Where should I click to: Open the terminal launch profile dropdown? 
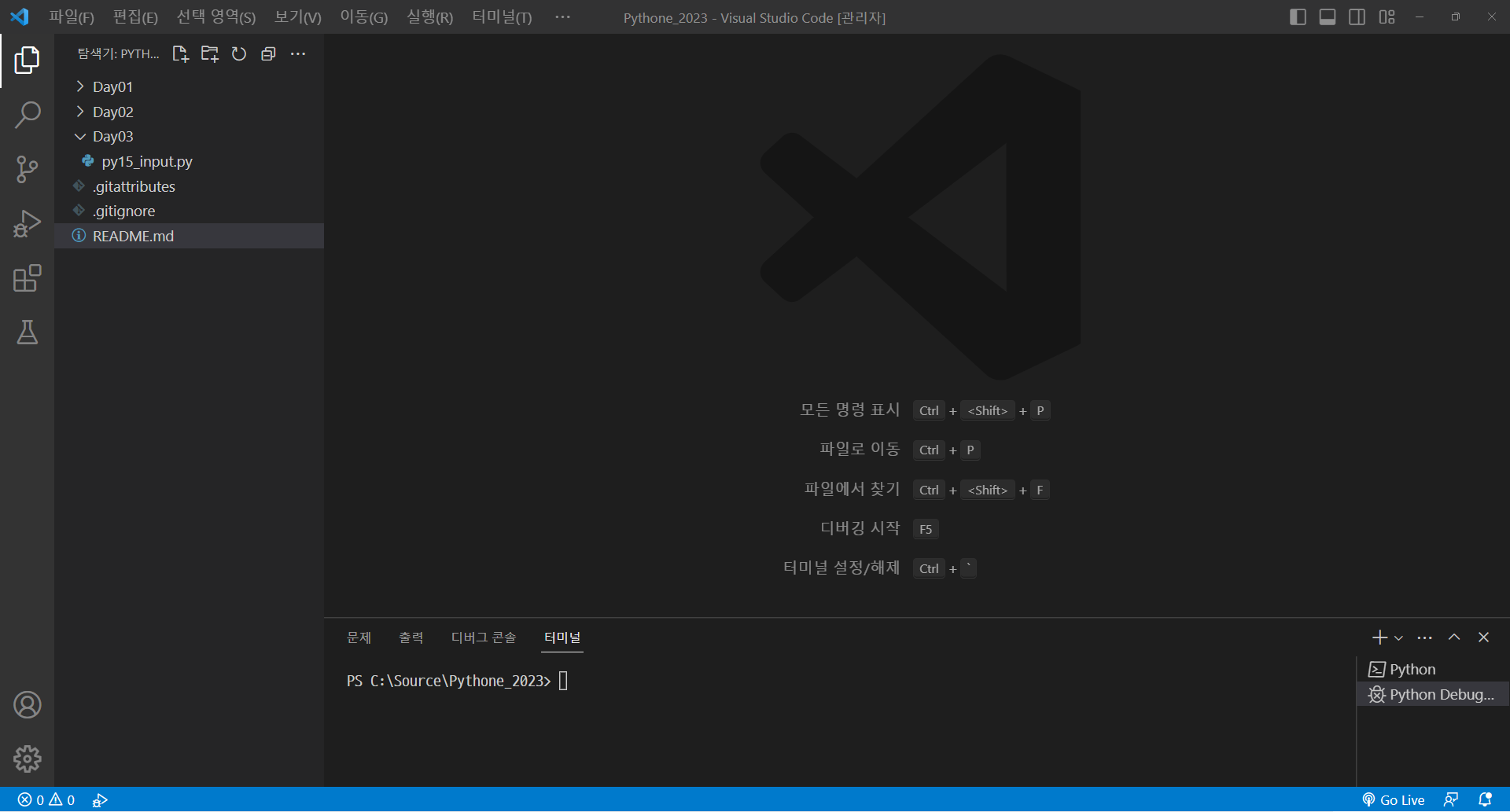click(1398, 637)
